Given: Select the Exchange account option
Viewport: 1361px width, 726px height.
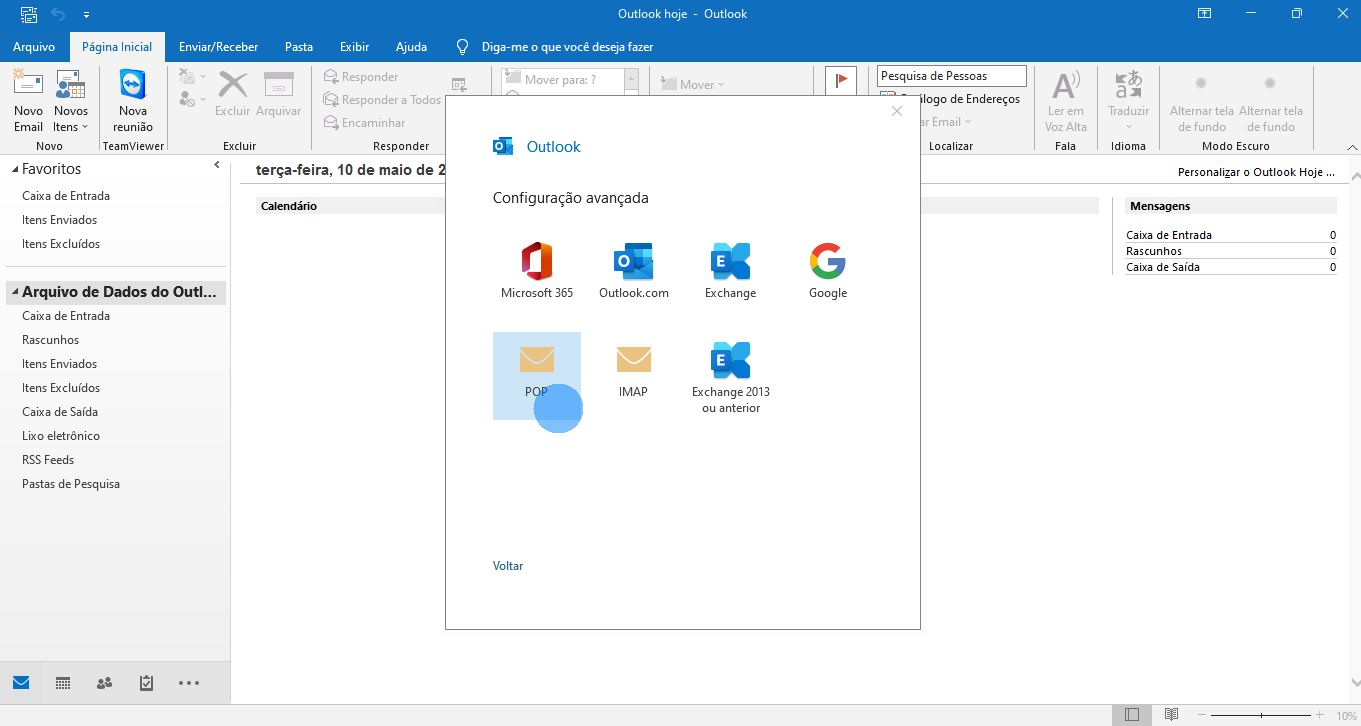Looking at the screenshot, I should (731, 270).
